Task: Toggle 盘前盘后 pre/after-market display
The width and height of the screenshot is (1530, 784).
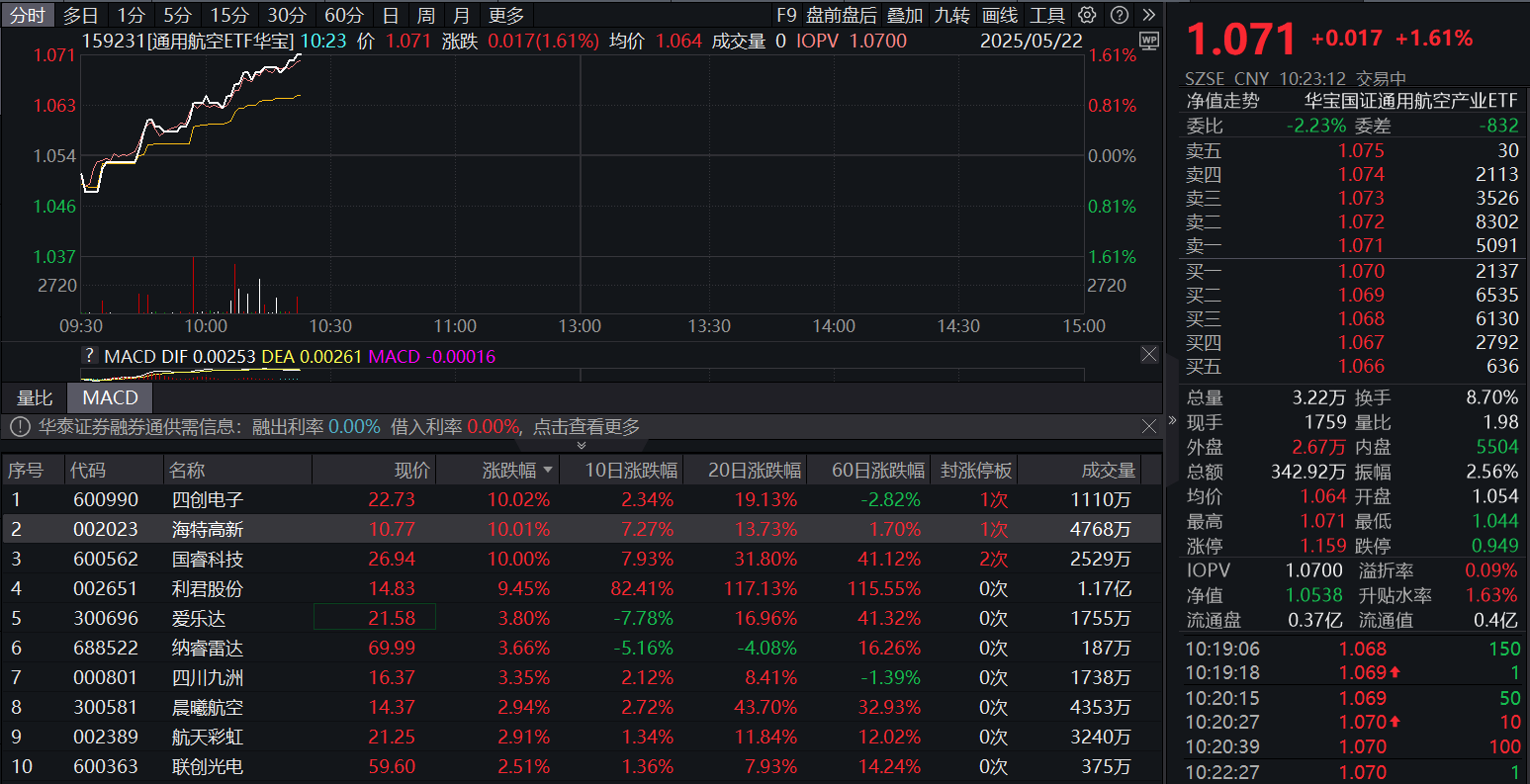Action: tap(841, 15)
